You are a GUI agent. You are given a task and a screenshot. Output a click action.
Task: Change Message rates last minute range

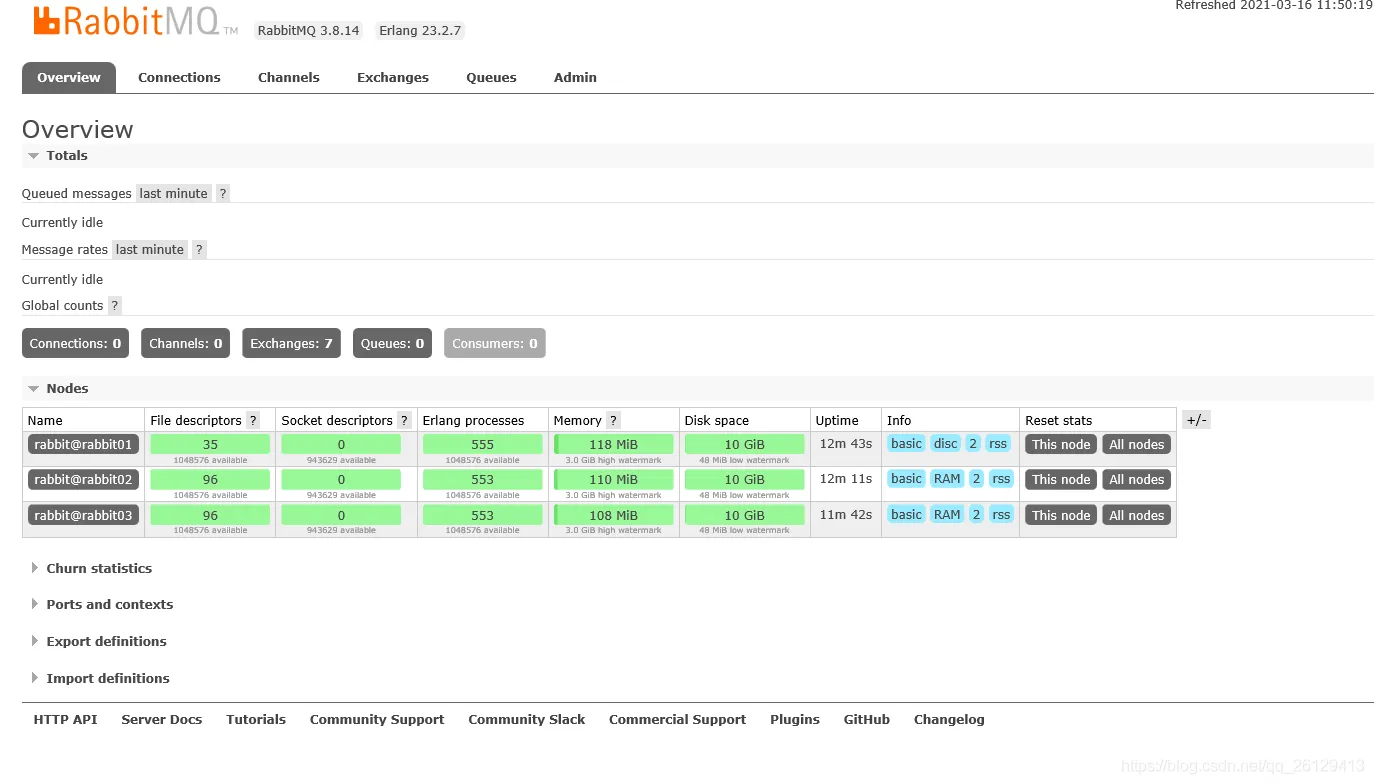tap(150, 249)
